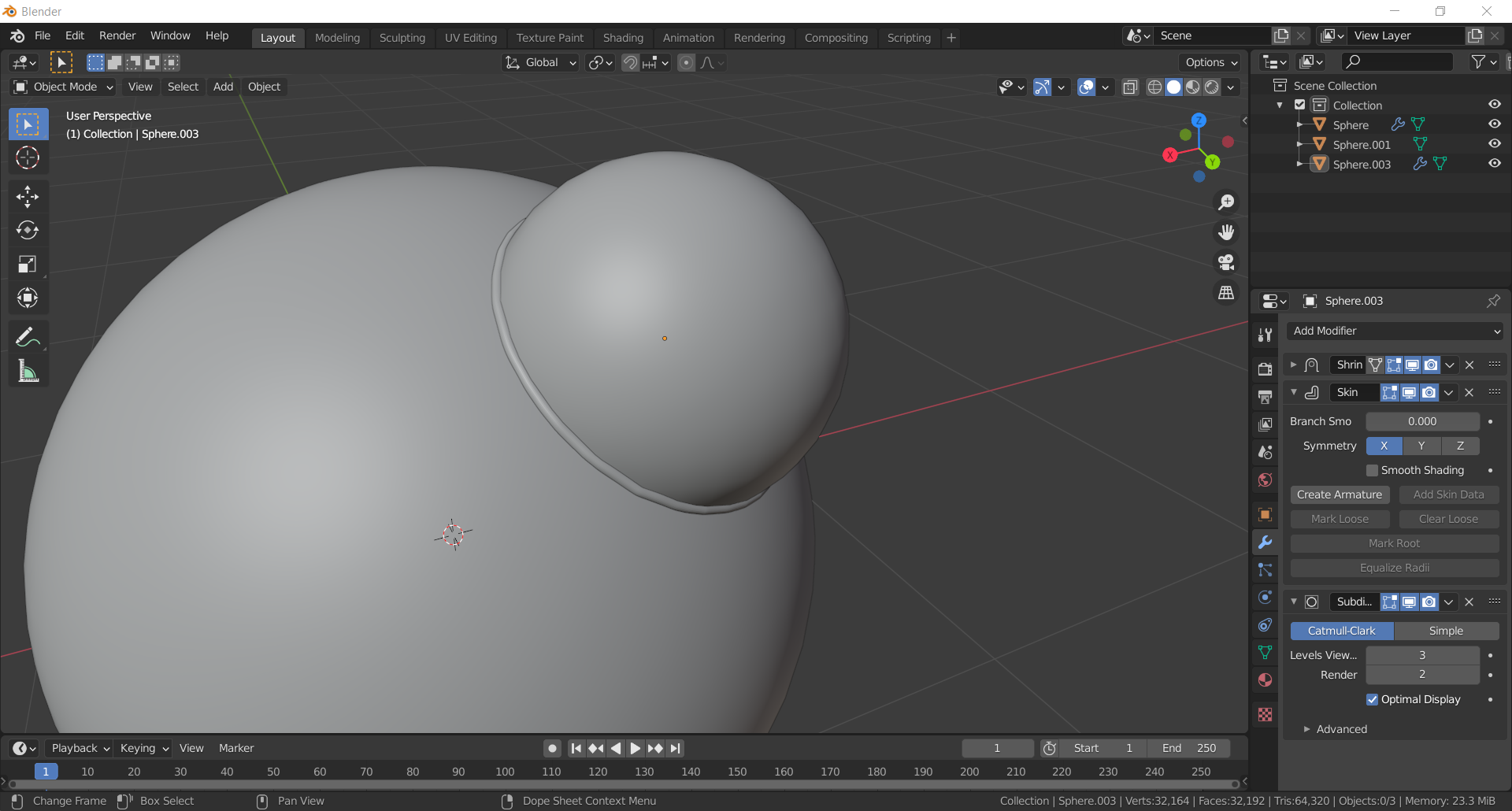Click the timeline play button

point(636,748)
